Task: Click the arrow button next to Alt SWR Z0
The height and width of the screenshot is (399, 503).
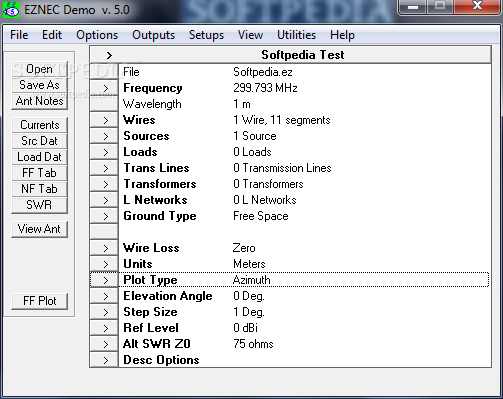Action: tap(104, 344)
